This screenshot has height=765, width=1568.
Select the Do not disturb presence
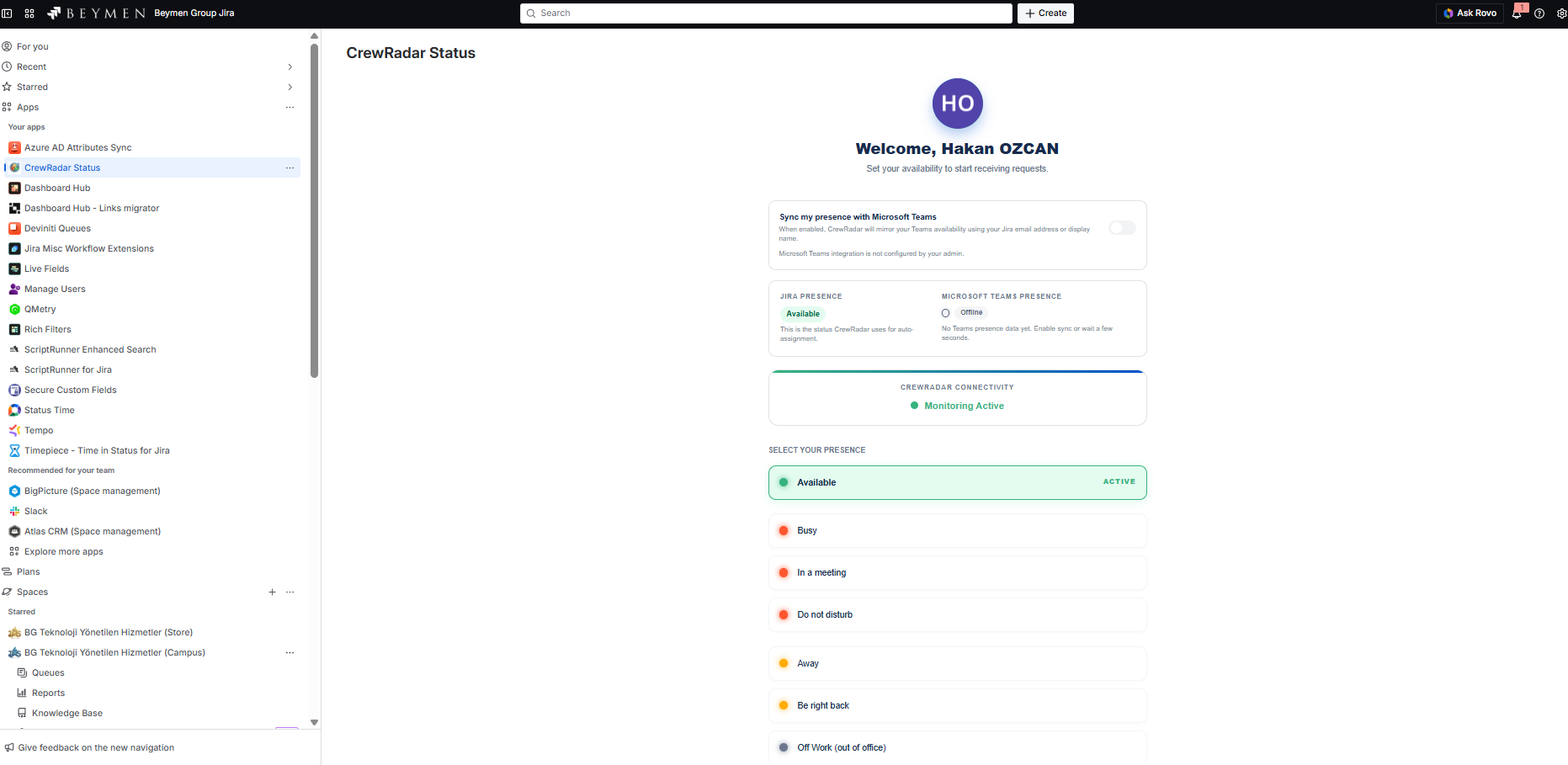coord(957,614)
